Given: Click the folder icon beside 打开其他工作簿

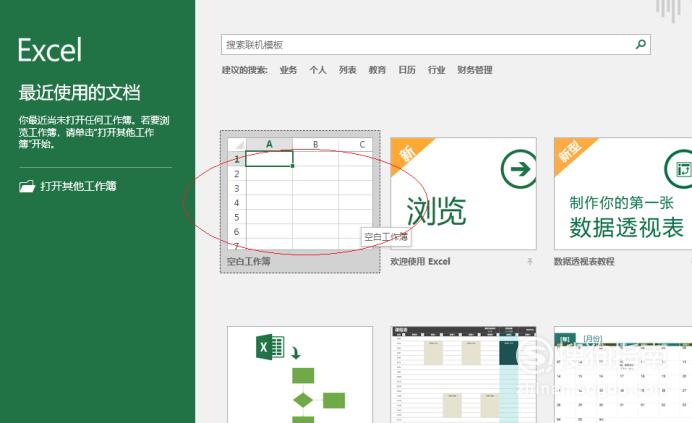Looking at the screenshot, I should coord(27,186).
